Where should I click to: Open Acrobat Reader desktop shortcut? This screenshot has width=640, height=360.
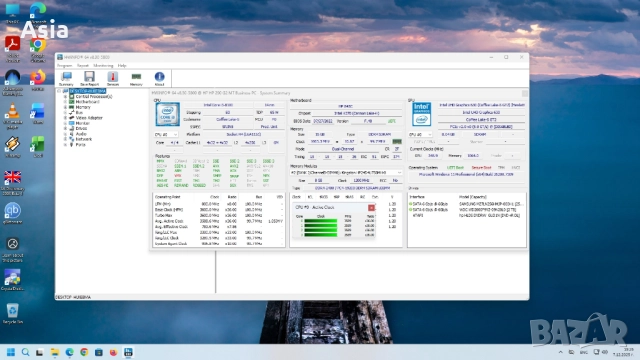coord(13,49)
